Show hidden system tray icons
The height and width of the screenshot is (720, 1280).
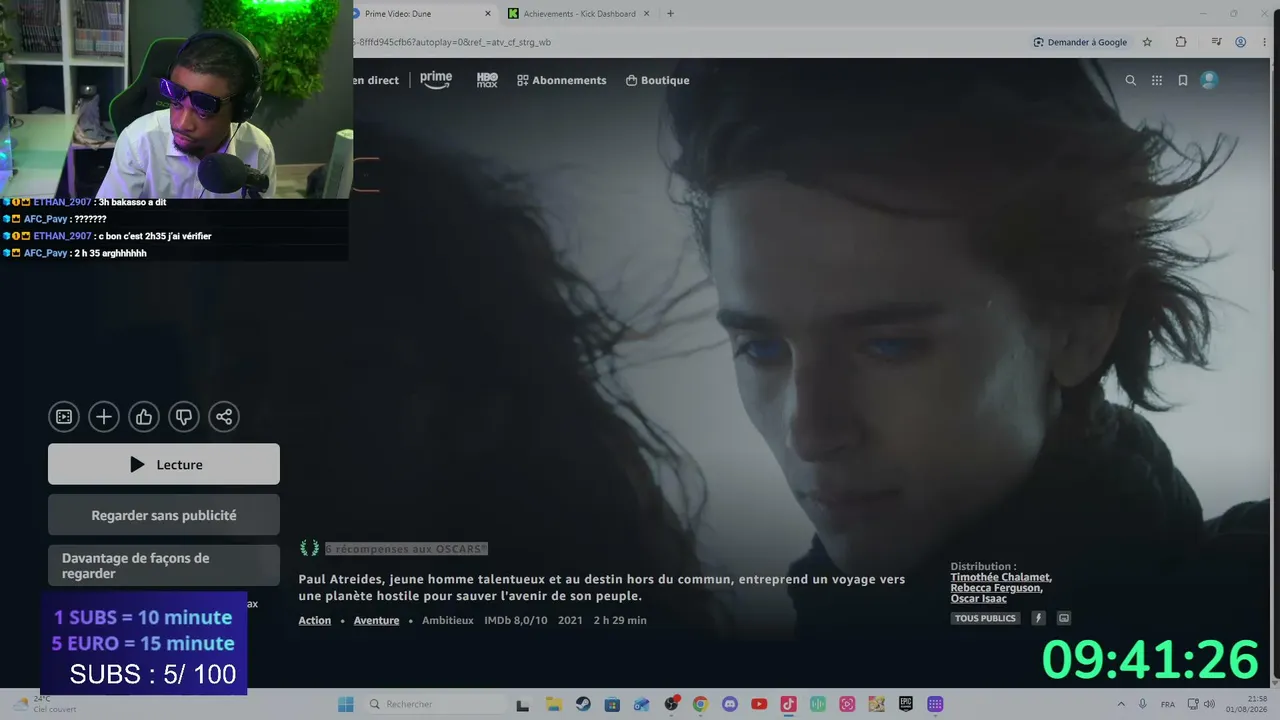coord(1120,704)
